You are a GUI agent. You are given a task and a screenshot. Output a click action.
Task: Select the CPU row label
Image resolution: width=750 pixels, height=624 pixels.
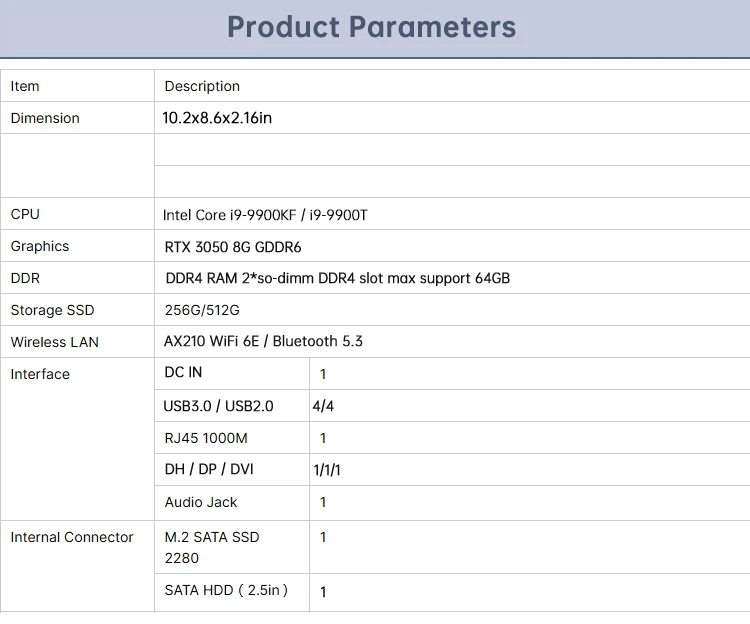25,214
